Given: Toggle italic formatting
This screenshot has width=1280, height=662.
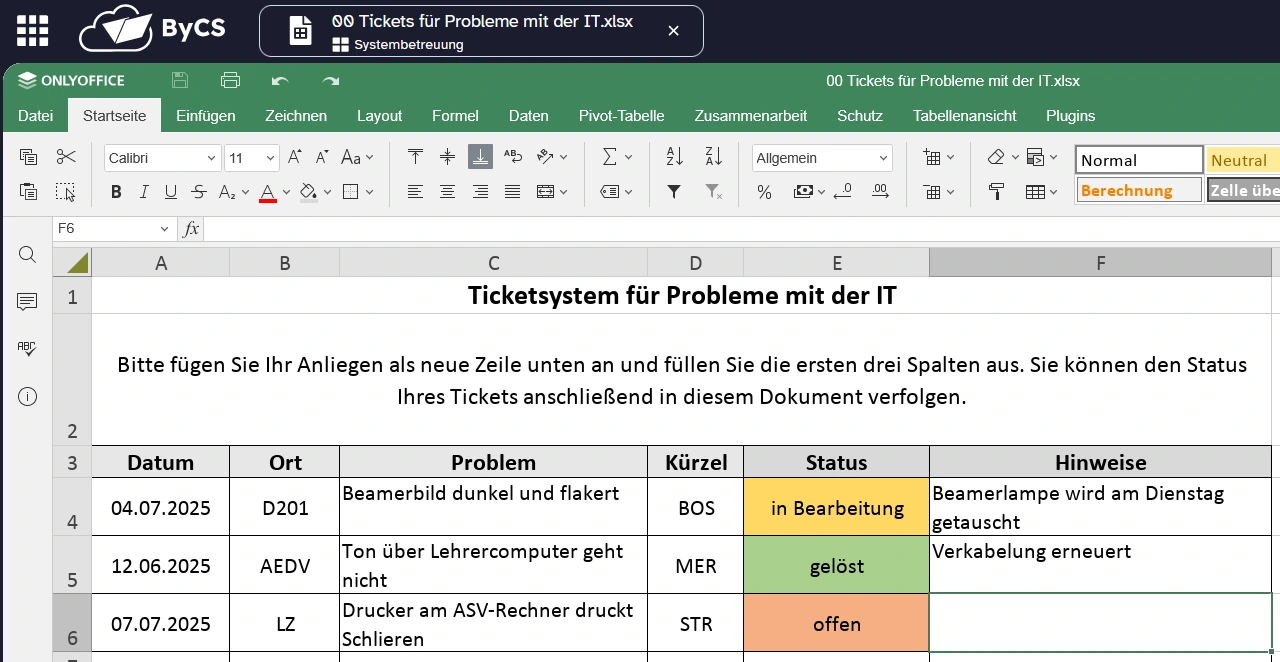Looking at the screenshot, I should (x=144, y=192).
